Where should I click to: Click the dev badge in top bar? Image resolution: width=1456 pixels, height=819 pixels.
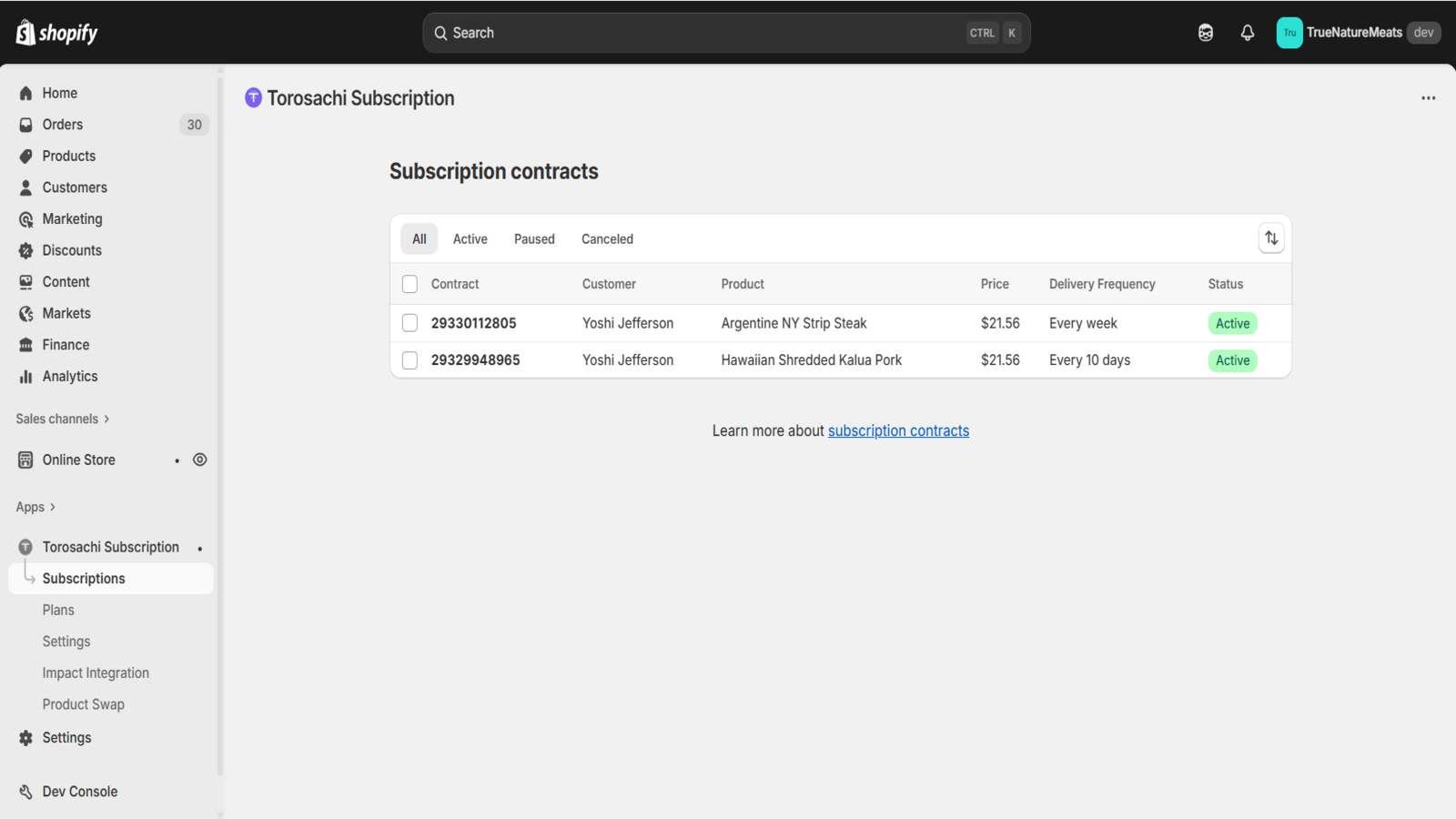click(x=1423, y=33)
